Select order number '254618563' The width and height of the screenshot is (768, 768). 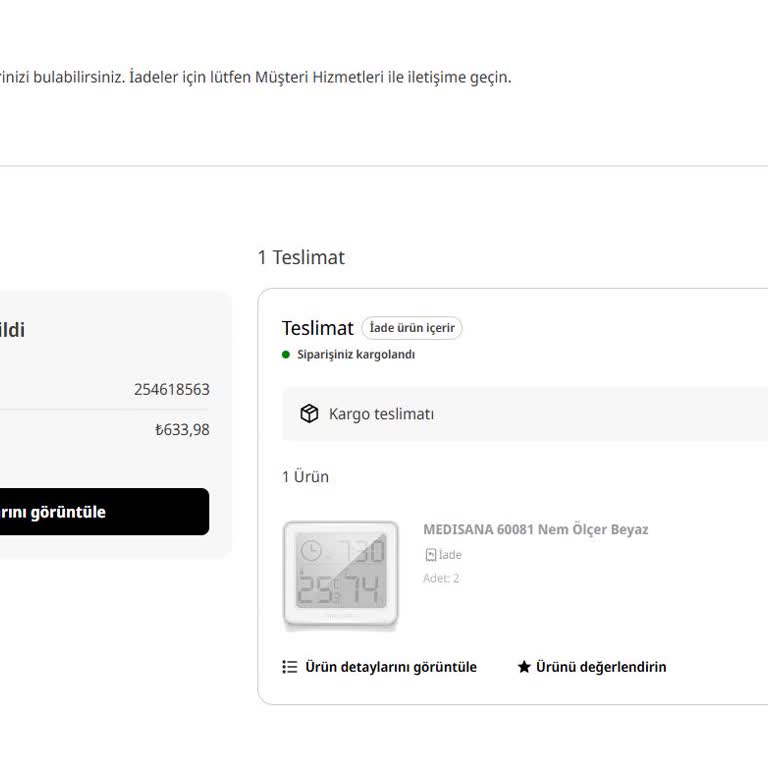point(171,389)
